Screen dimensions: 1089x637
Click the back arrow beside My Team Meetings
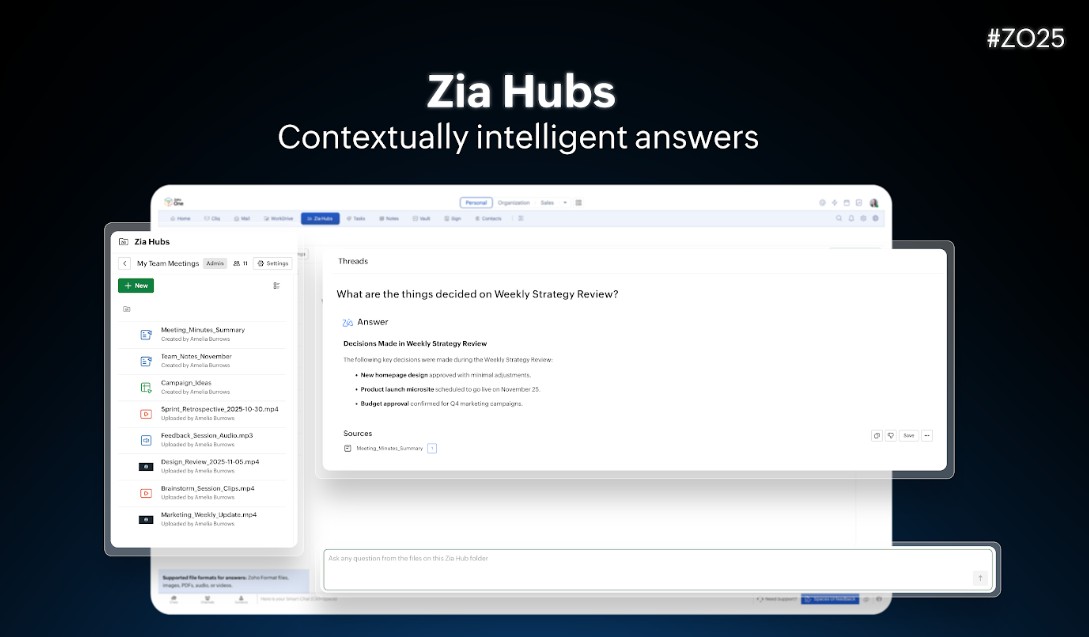pyautogui.click(x=125, y=264)
